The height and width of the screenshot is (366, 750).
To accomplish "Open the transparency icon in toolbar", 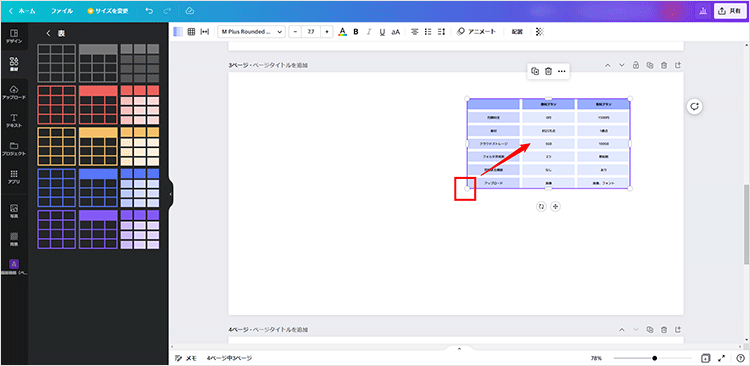I will tap(540, 32).
